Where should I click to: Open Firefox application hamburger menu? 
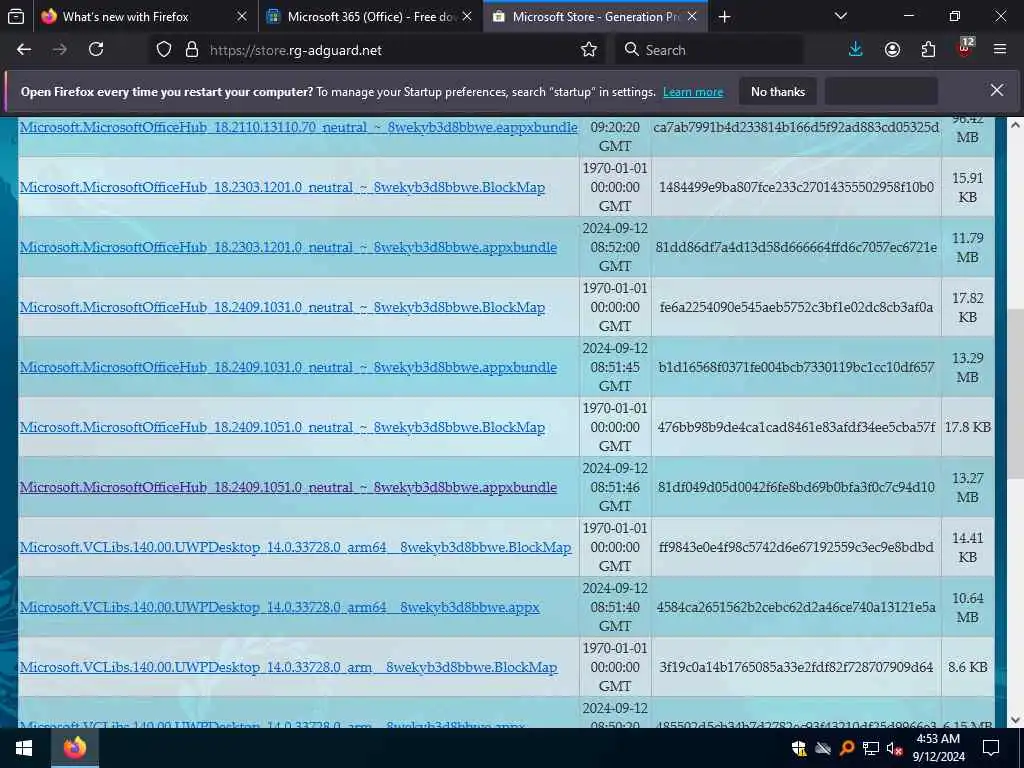(x=1000, y=50)
